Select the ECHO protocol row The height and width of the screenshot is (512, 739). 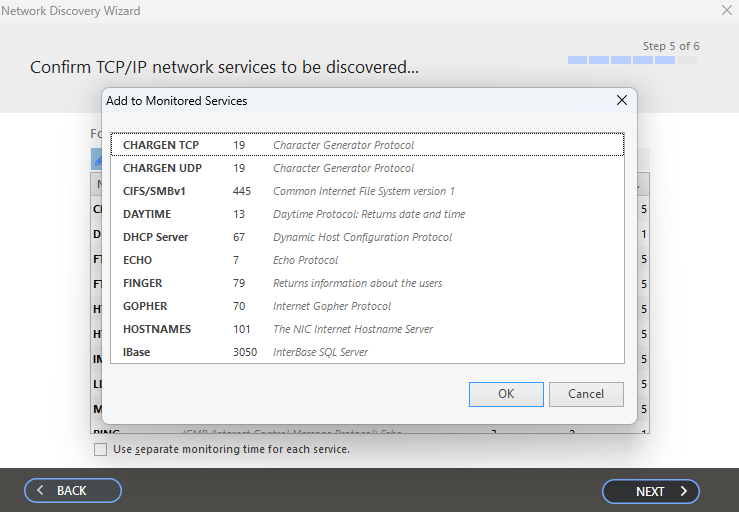[366, 260]
